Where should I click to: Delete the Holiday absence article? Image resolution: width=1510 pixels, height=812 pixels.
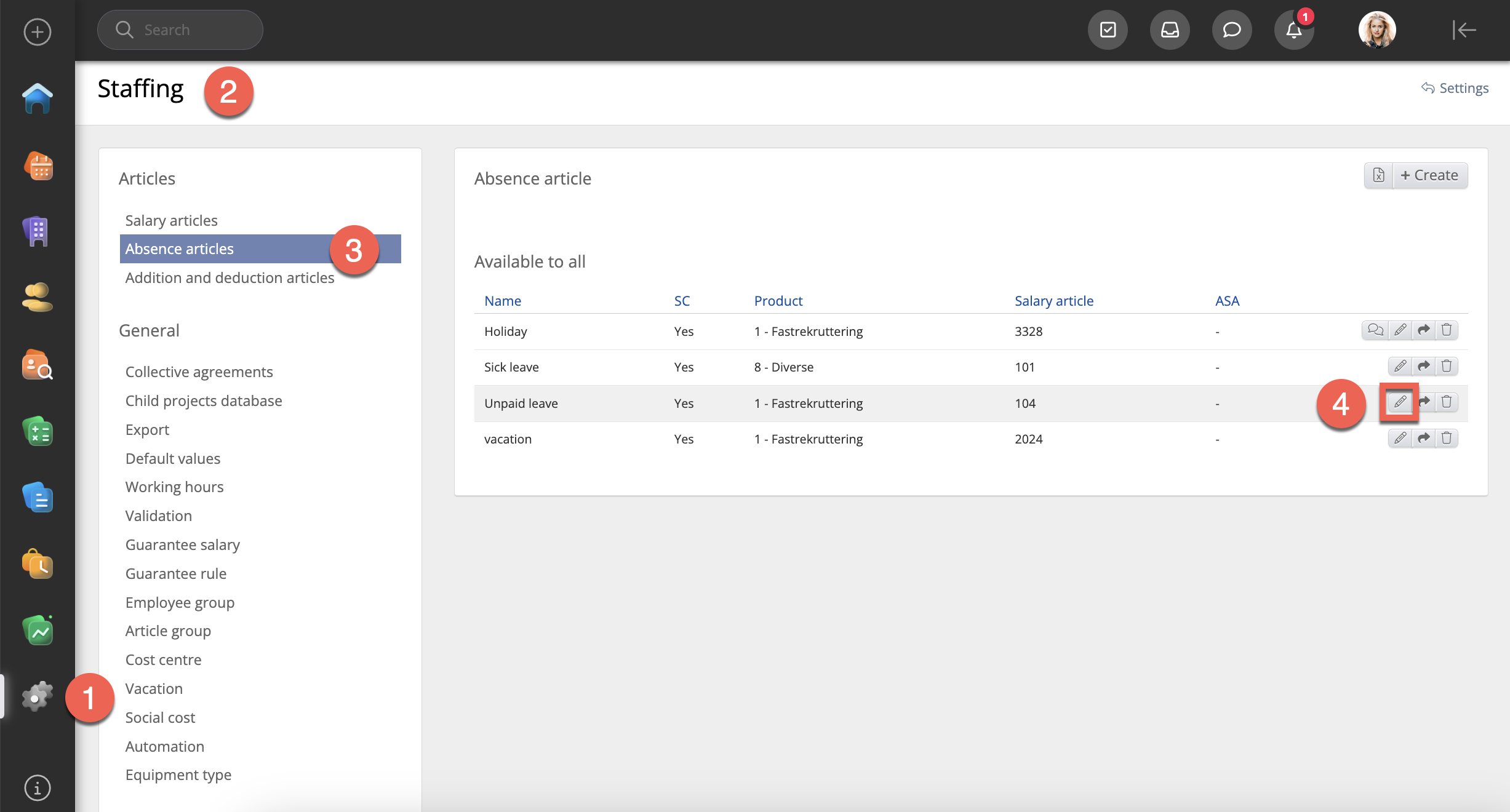(x=1447, y=330)
